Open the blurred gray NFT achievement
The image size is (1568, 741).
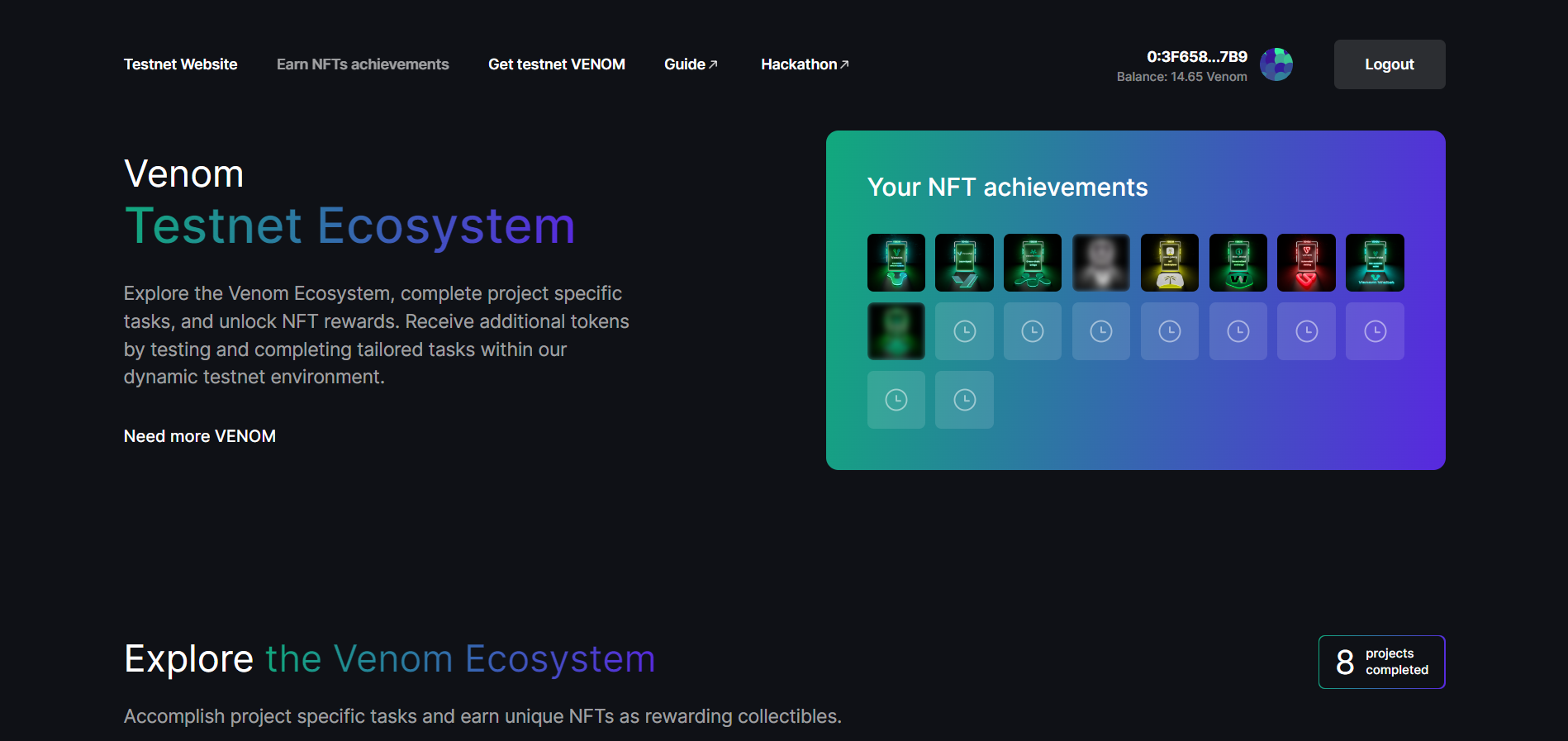[1101, 263]
